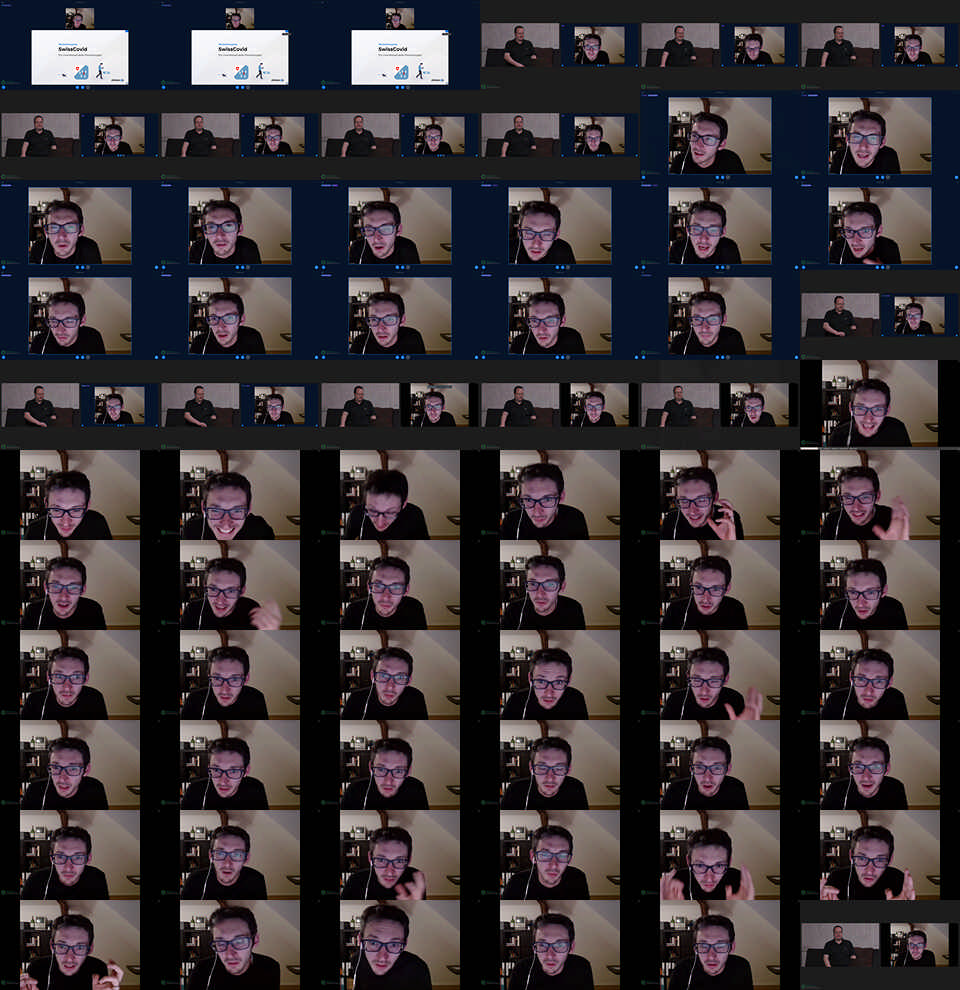The height and width of the screenshot is (990, 960).
Task: Open the first split-screen thumbnail in second row
Action: pos(80,135)
